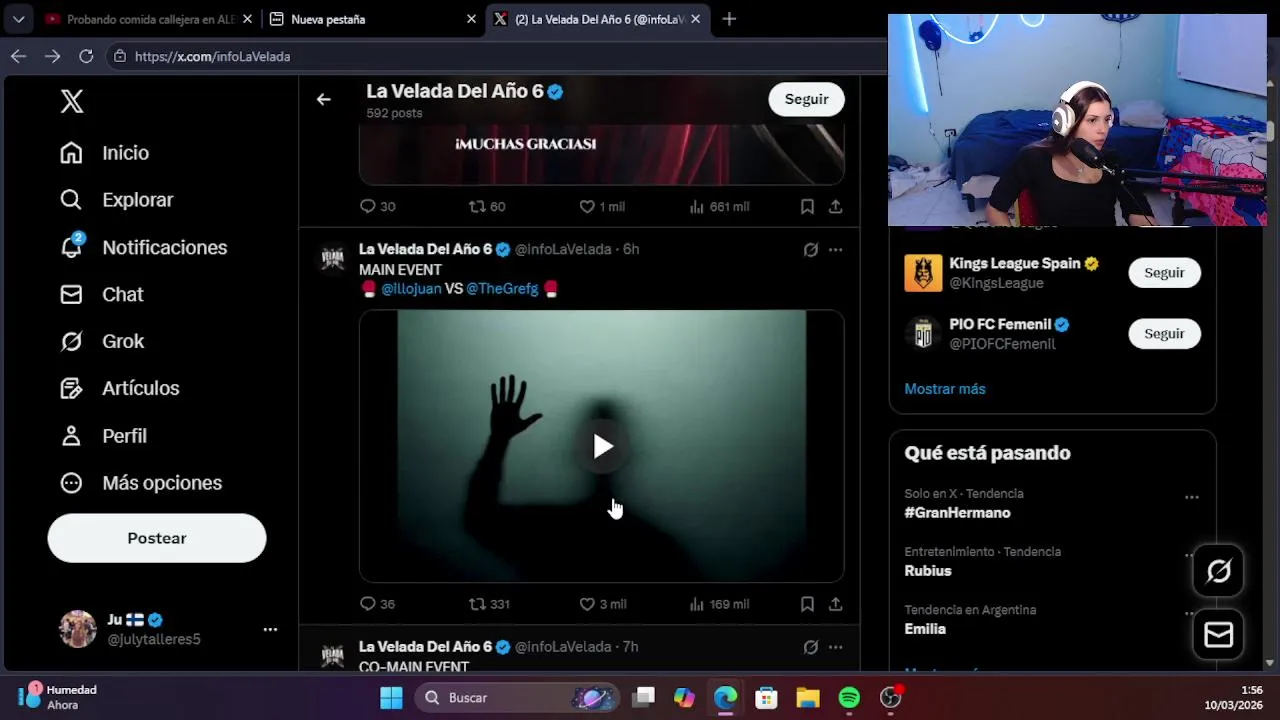The width and height of the screenshot is (1280, 720).
Task: Open Inicio home page
Action: tap(104, 153)
